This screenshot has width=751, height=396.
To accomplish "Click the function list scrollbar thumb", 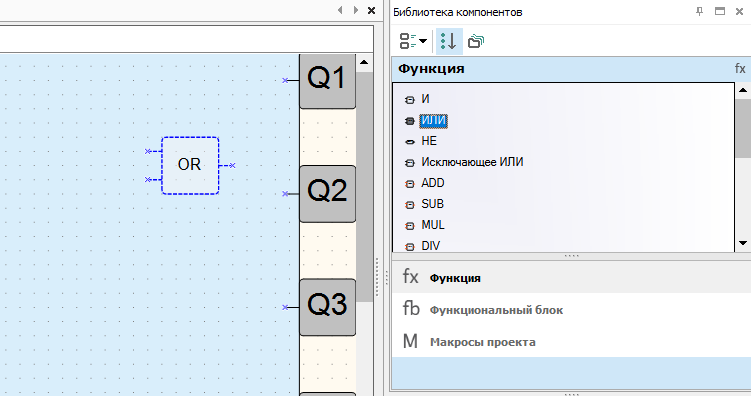I will coord(743,128).
